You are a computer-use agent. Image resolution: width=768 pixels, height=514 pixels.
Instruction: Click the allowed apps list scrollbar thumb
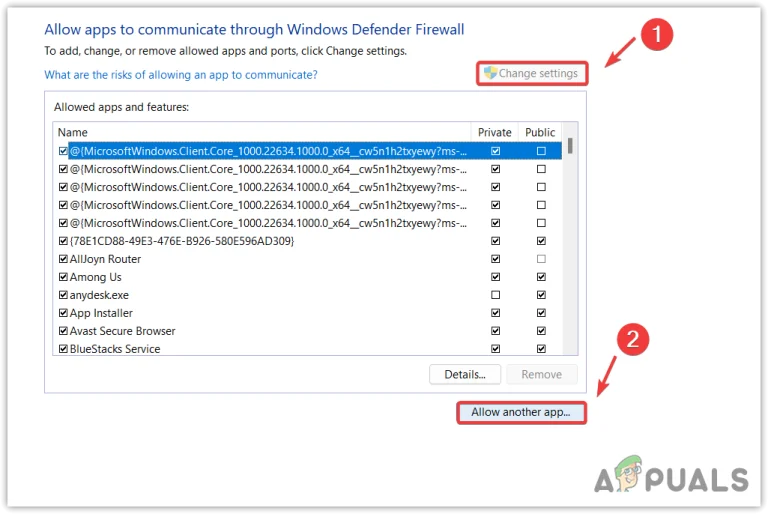point(570,146)
